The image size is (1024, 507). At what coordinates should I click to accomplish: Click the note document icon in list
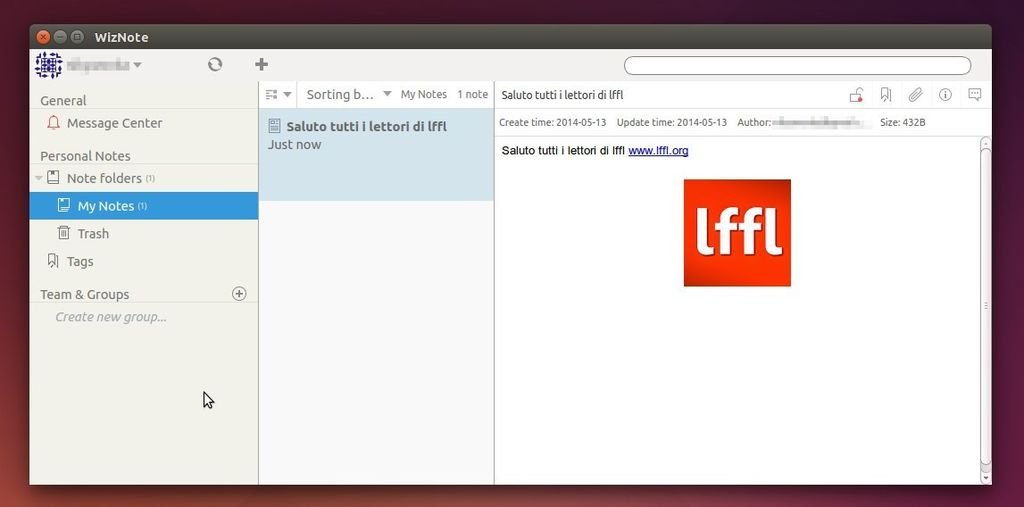[274, 126]
